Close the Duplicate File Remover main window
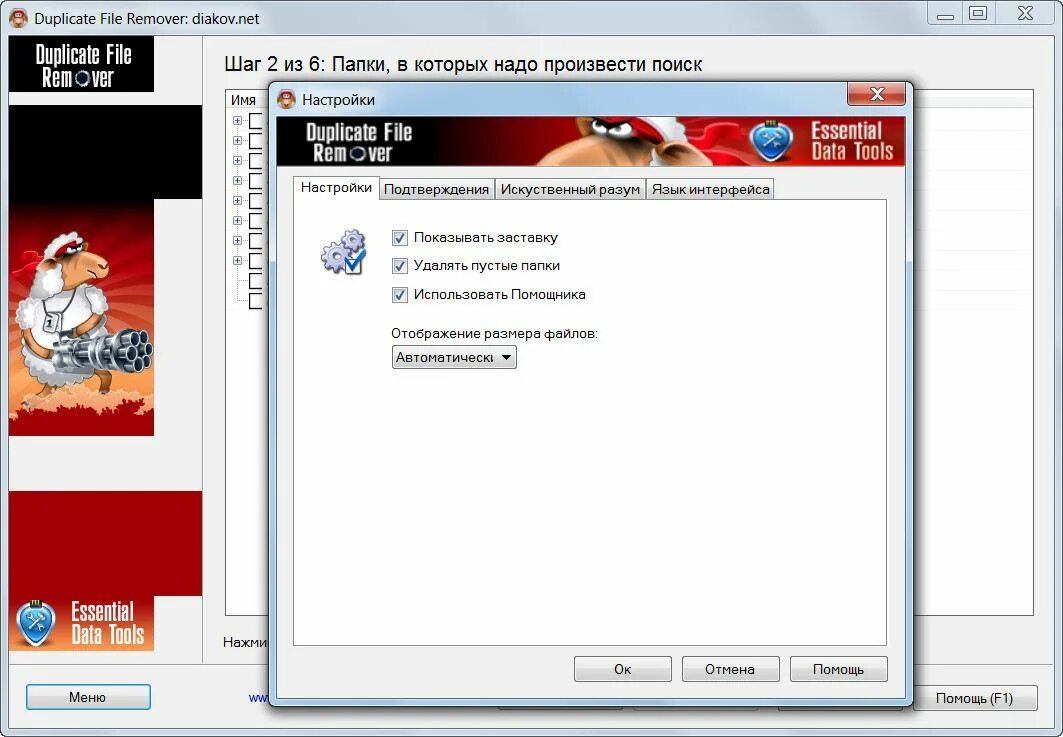The height and width of the screenshot is (737, 1063). click(1026, 14)
